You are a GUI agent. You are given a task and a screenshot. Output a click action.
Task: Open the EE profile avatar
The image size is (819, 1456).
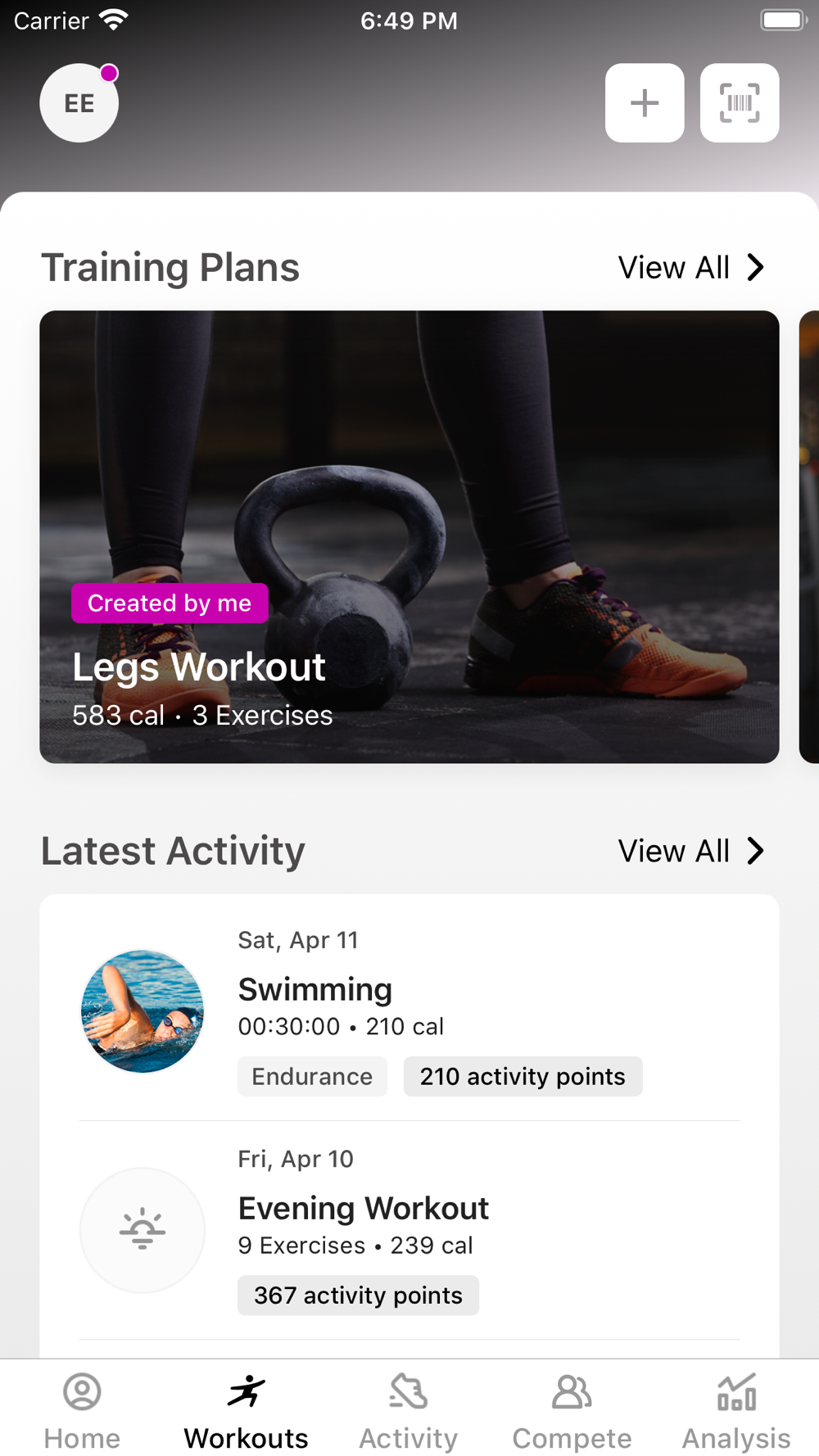click(79, 103)
